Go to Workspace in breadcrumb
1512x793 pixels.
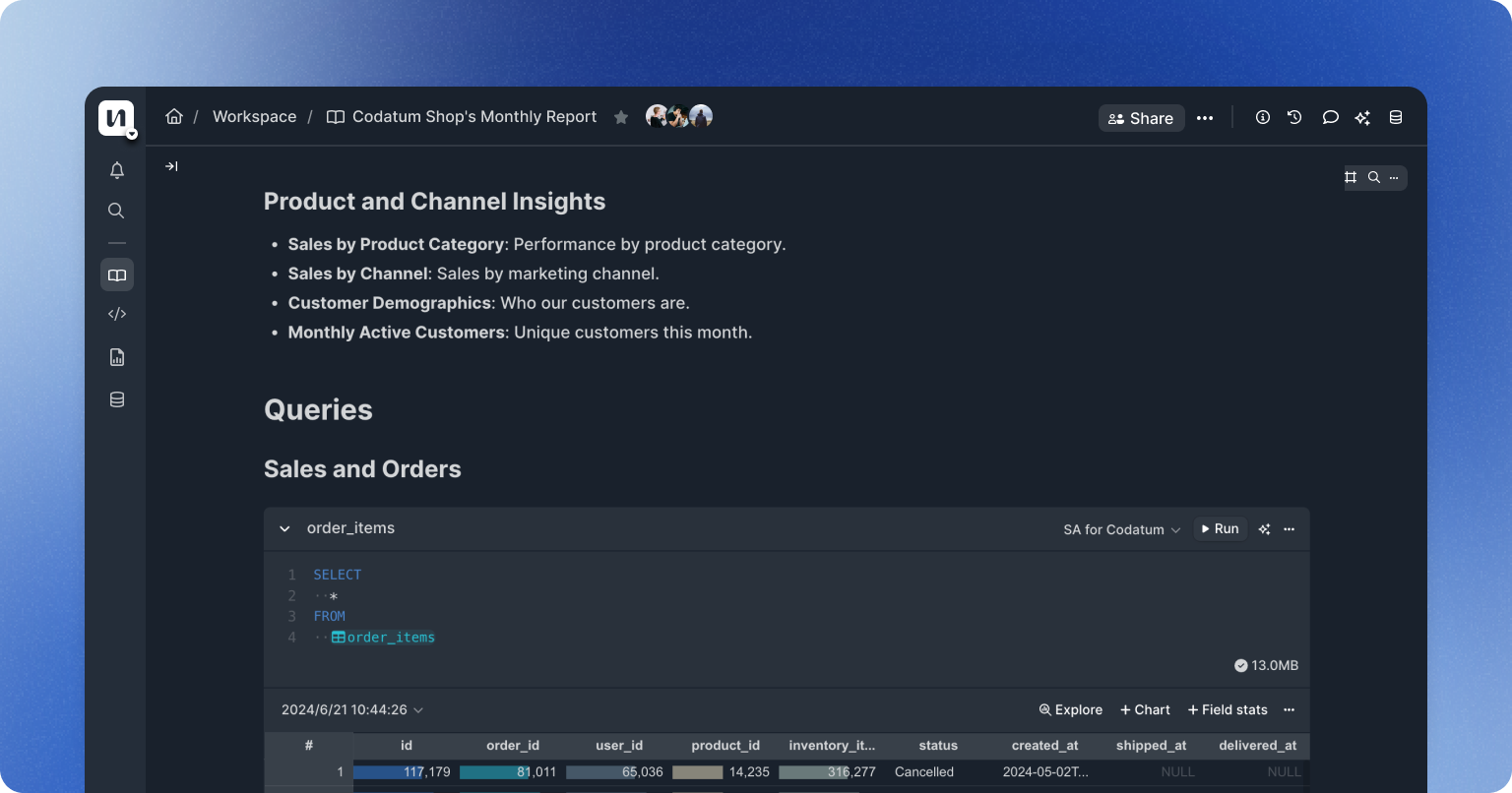tap(254, 116)
